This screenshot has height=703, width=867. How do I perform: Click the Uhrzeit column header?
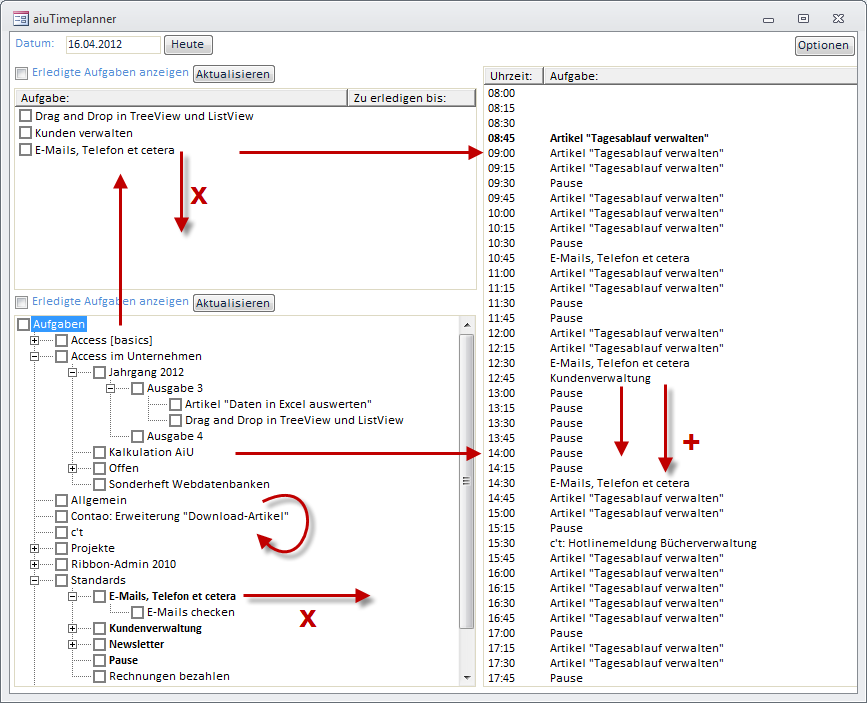pos(513,76)
